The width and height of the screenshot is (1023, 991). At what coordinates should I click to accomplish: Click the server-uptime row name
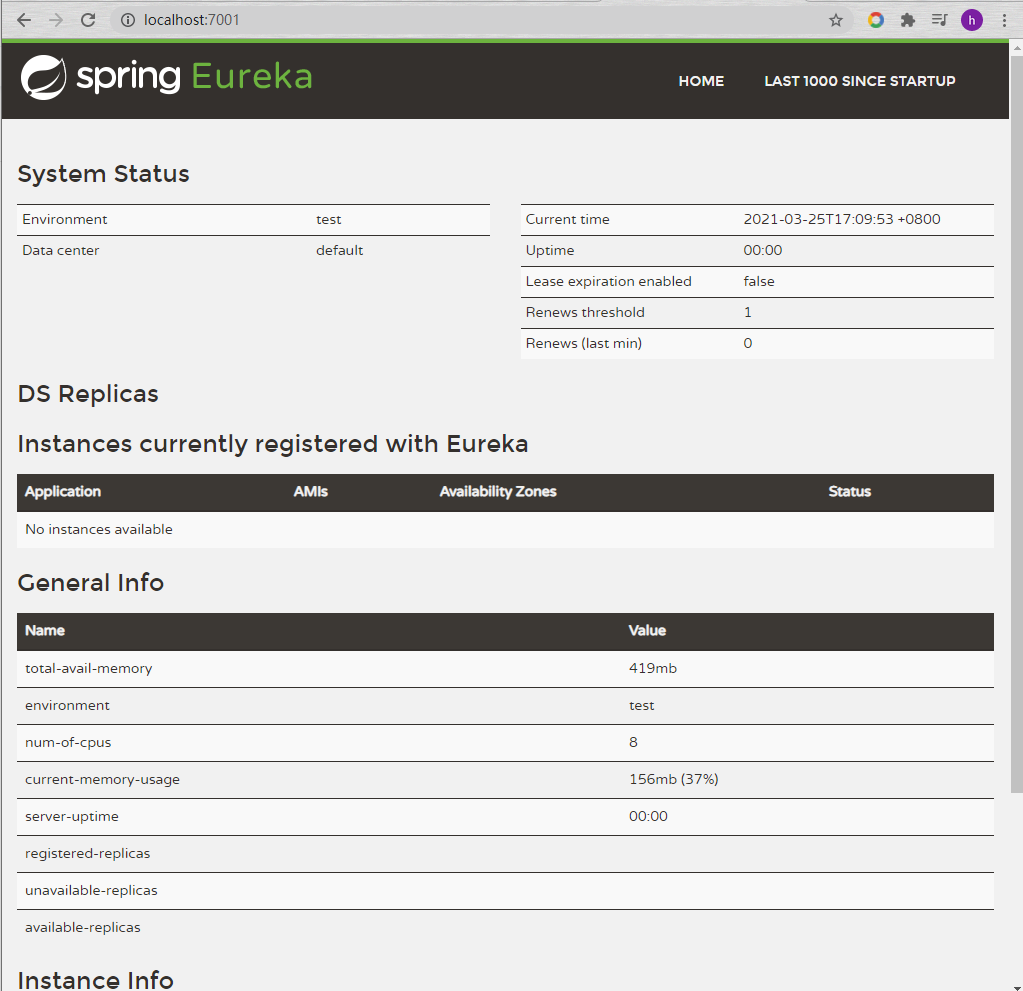[x=72, y=817]
